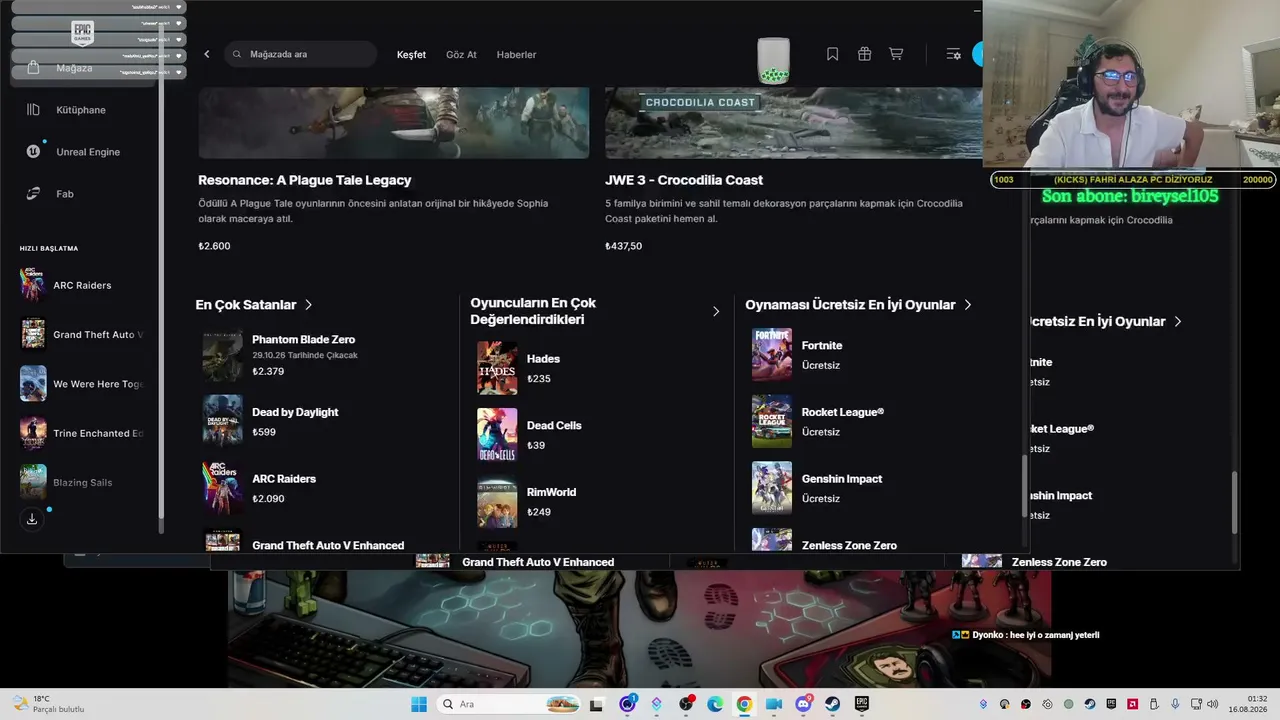Open Discord from the taskbar
The image size is (1280, 720).
click(803, 704)
